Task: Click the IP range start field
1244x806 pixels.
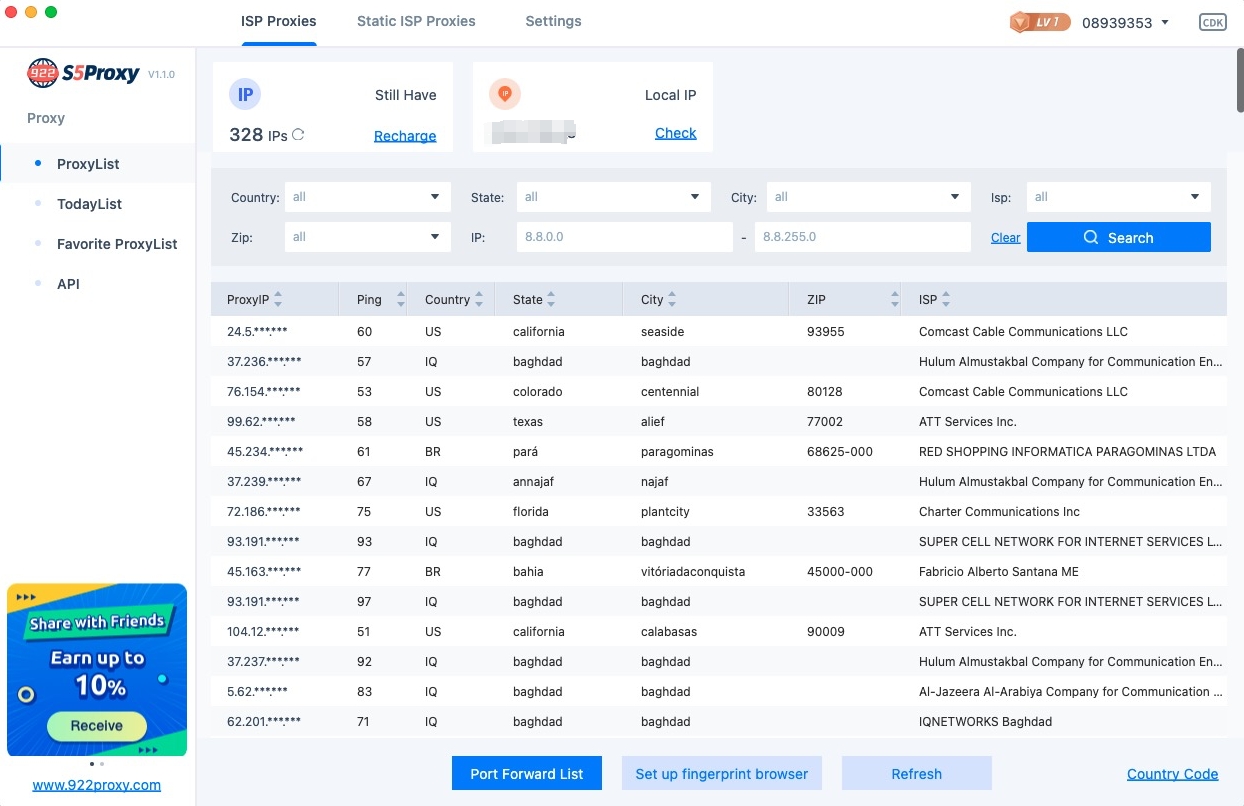Action: (x=624, y=237)
